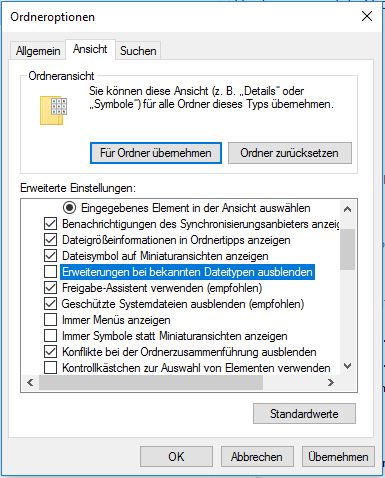This screenshot has height=478, width=385.
Task: Toggle Kontrollkästchen zur Auswahl von Elementen verwenden
Action: click(50, 368)
